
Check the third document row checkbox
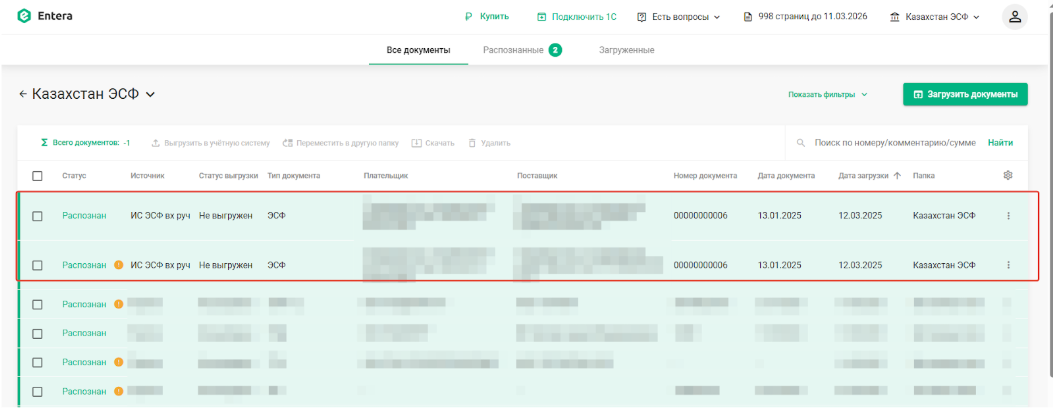[x=38, y=305]
